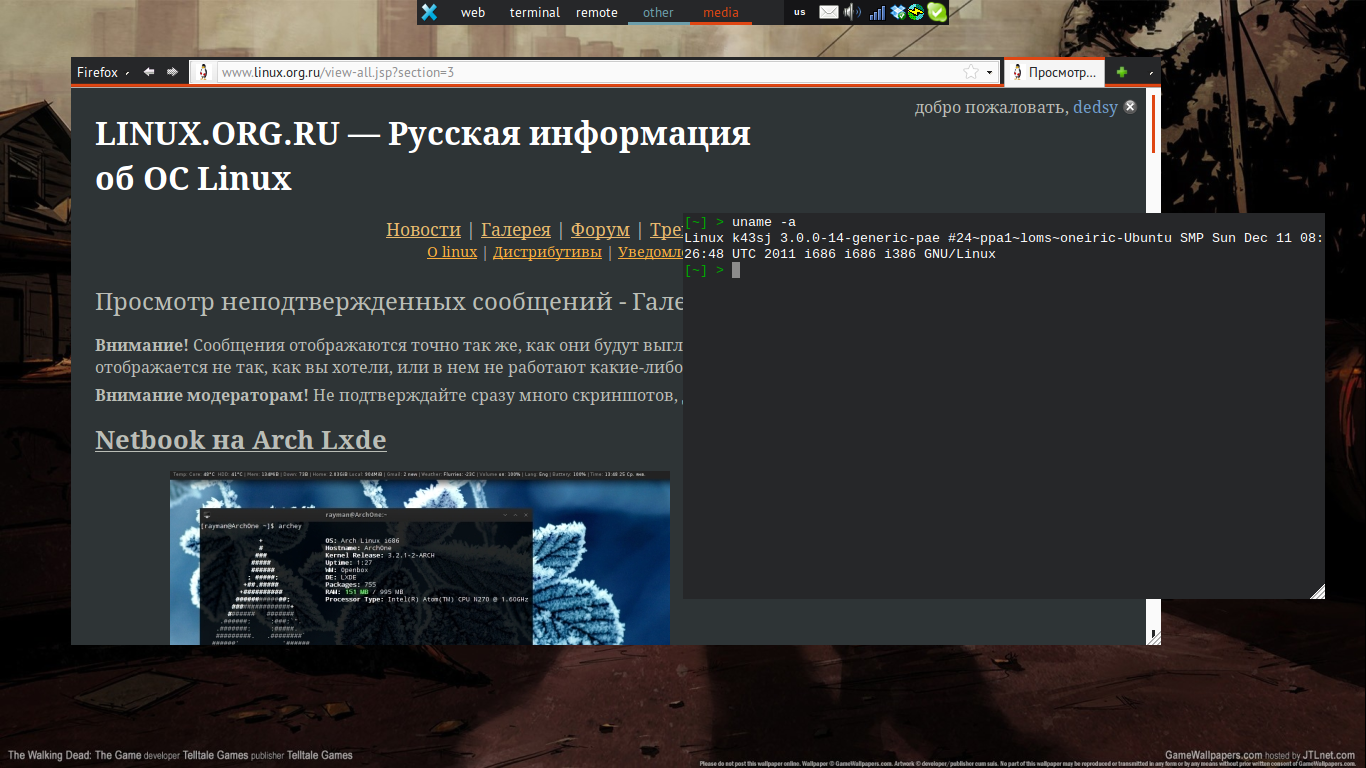Open the Дистрибутивы link
This screenshot has height=768, width=1366.
[547, 252]
